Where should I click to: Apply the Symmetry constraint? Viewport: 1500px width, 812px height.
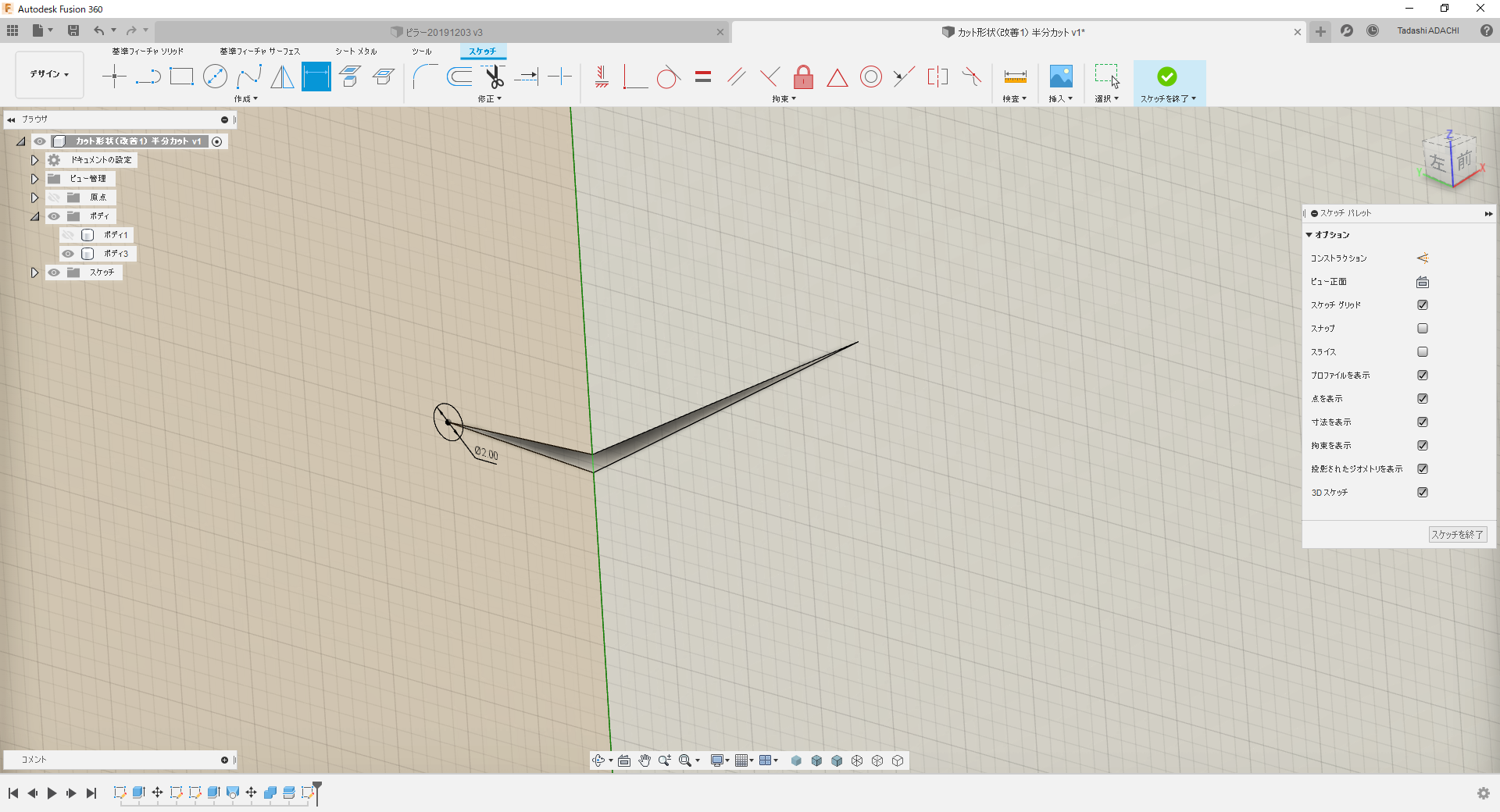(937, 77)
